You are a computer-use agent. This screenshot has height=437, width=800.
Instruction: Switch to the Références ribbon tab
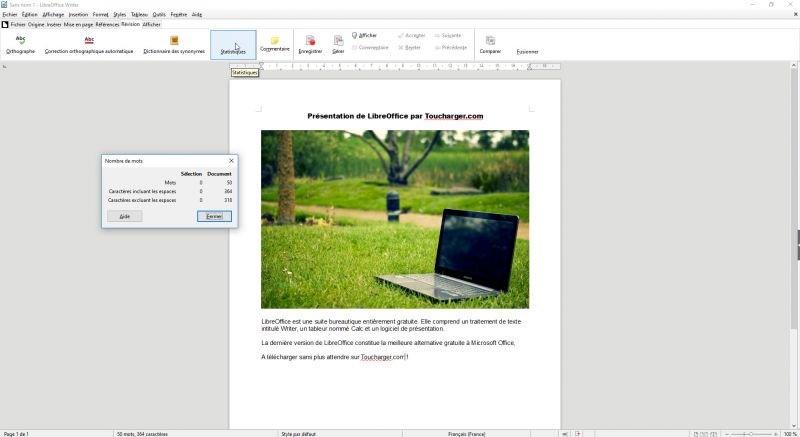[107, 24]
